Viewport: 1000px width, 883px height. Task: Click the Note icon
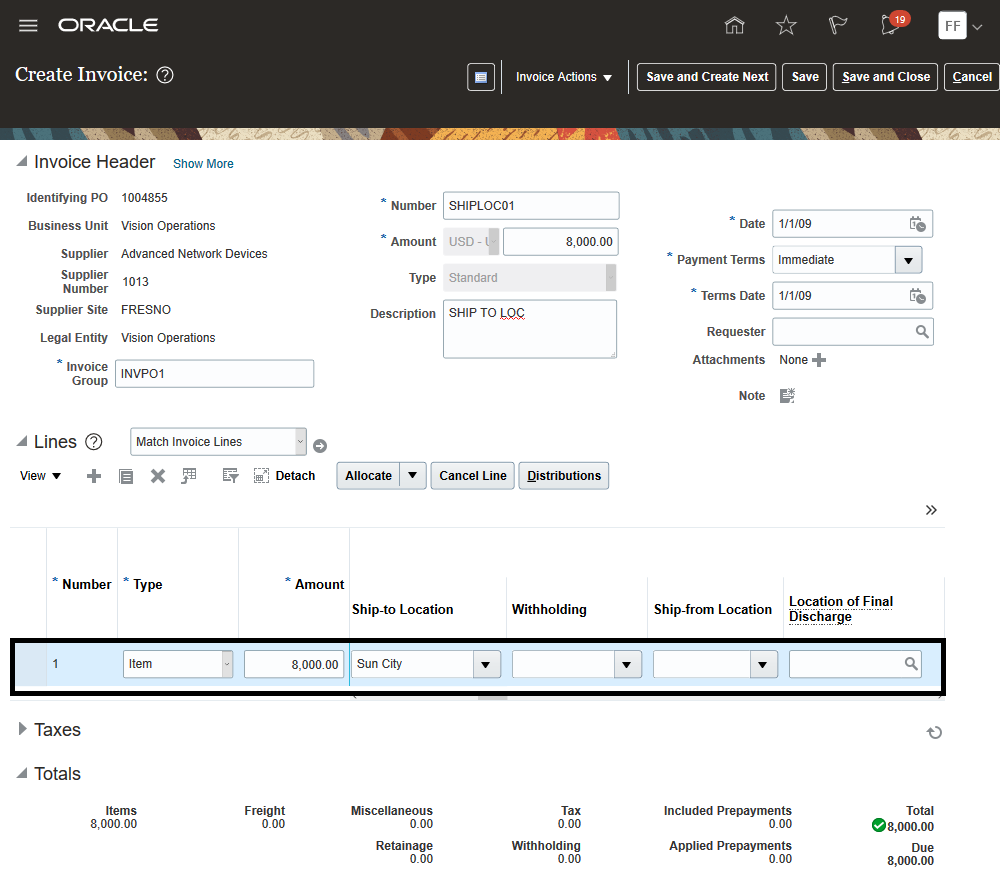(787, 396)
